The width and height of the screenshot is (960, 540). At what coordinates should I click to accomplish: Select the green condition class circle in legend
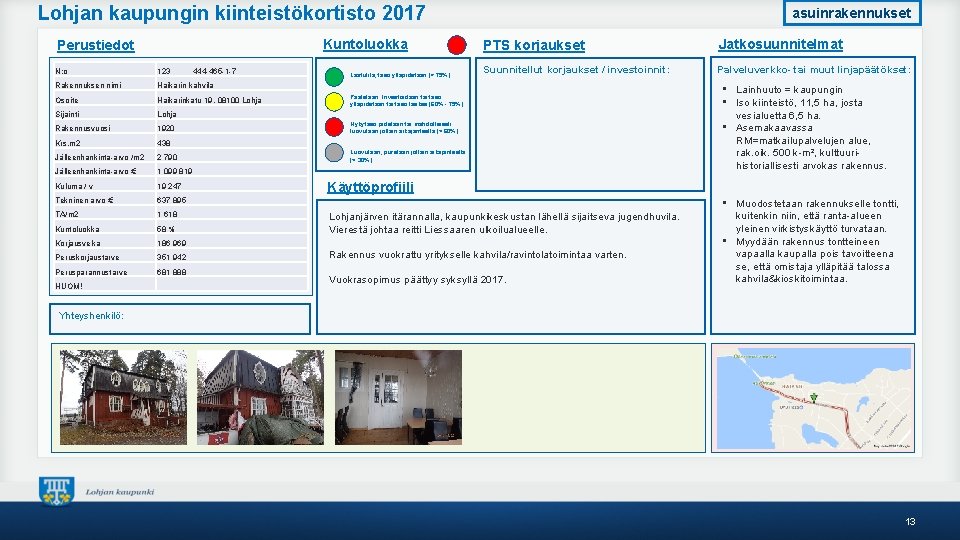click(334, 77)
